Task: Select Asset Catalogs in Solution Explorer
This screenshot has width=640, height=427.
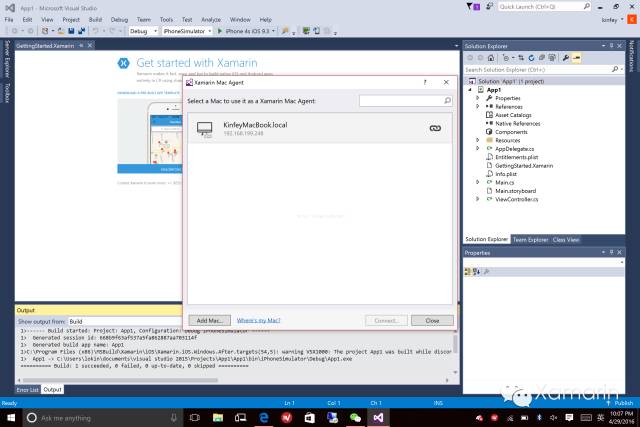Action: coord(513,115)
